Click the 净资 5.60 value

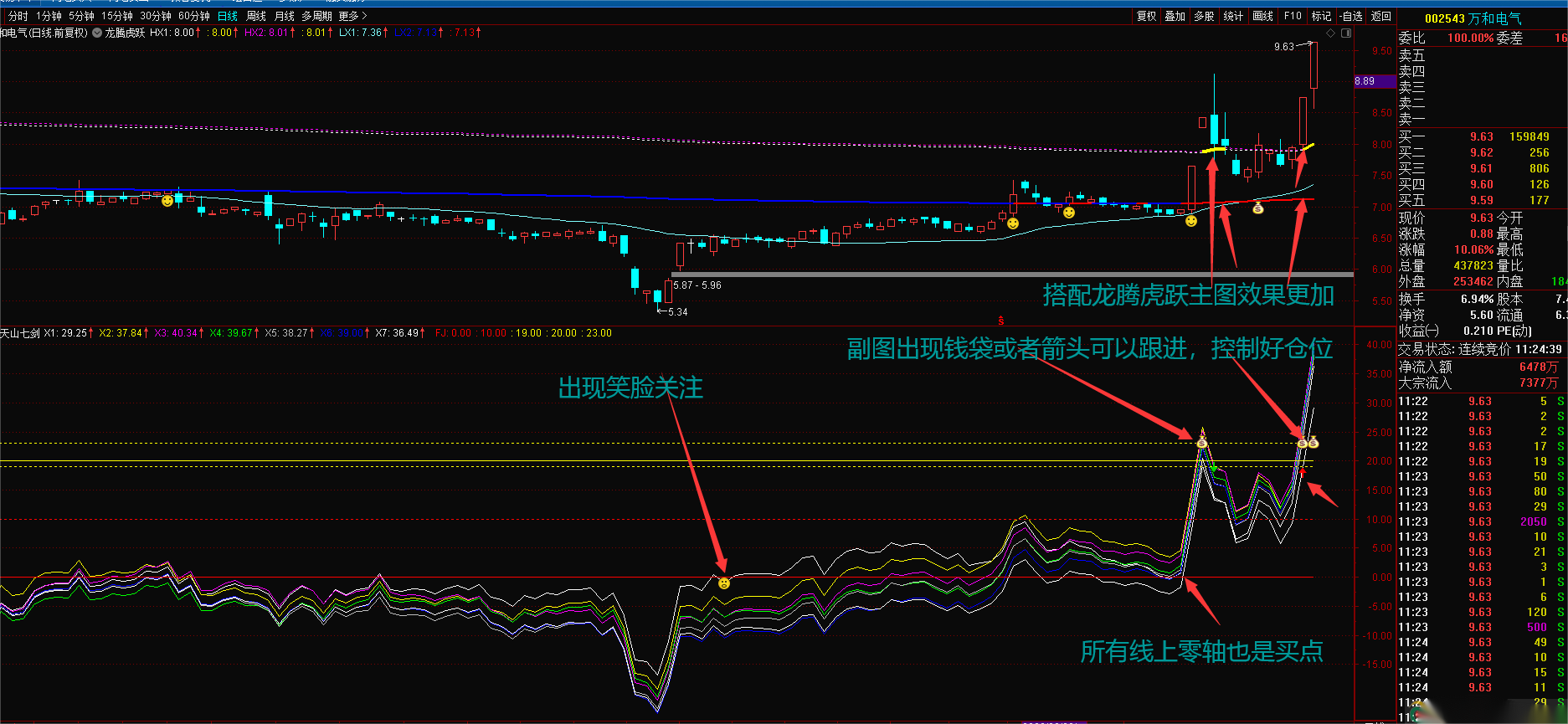(1482, 315)
